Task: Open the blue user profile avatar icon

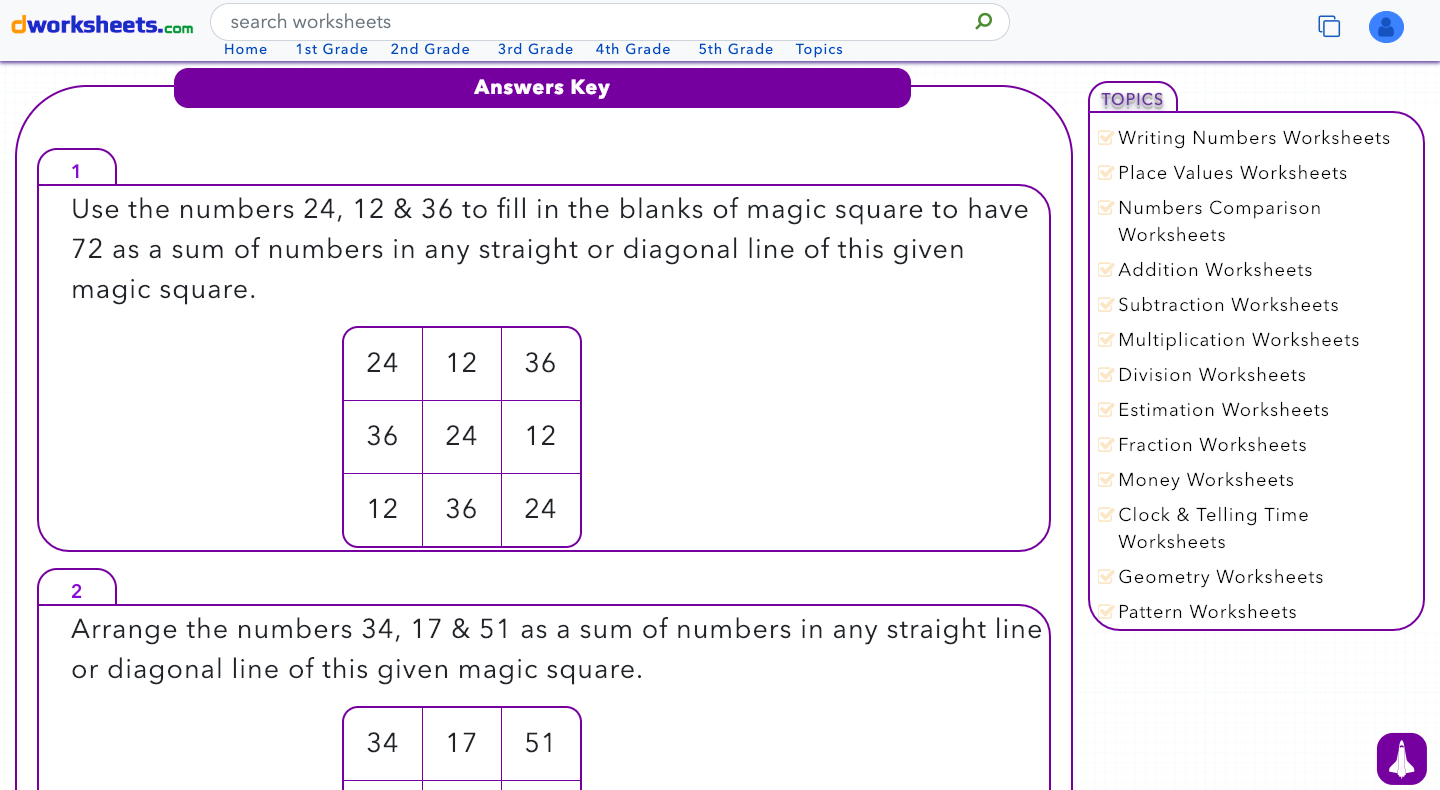Action: [x=1386, y=27]
